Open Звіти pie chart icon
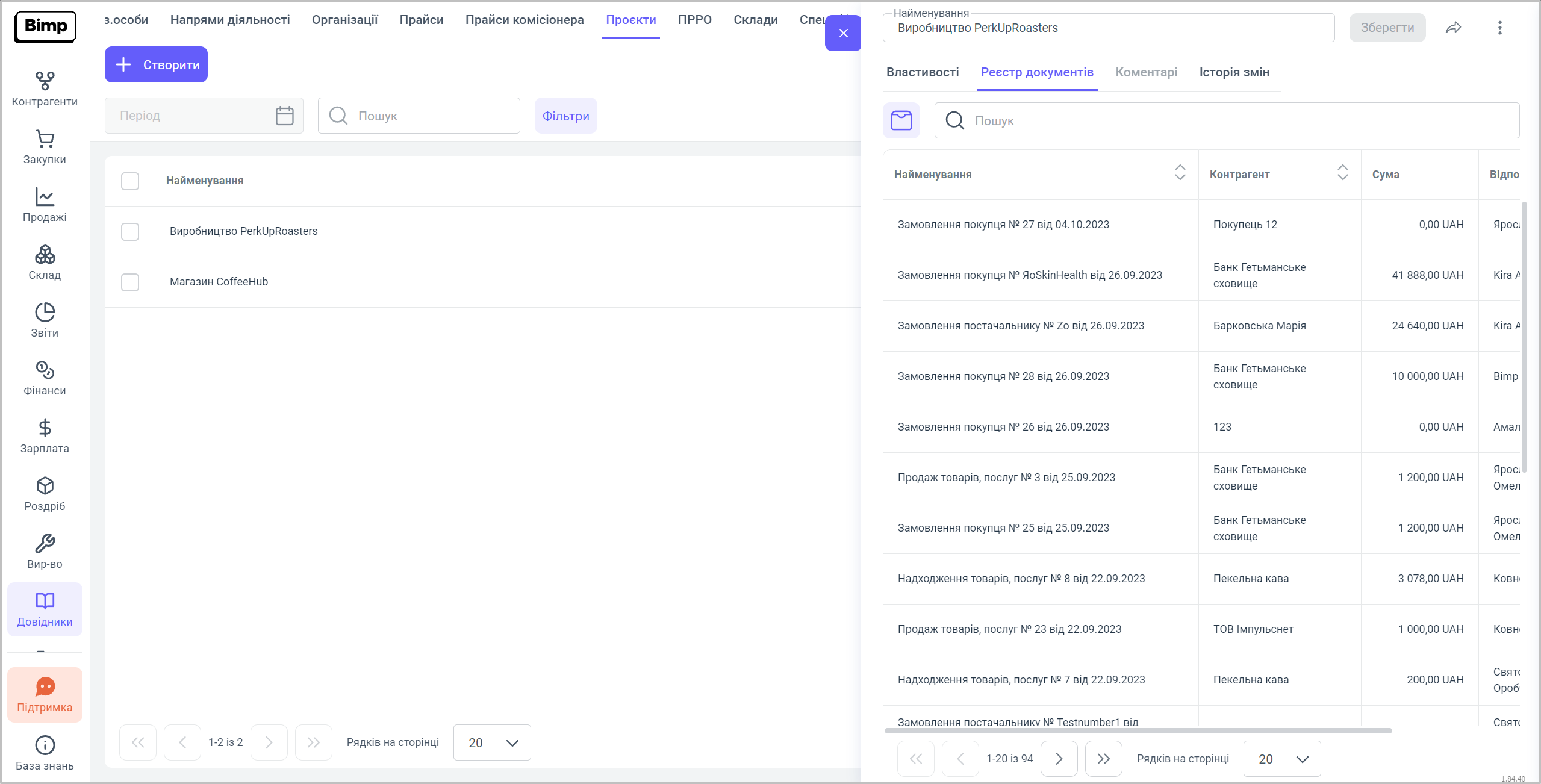This screenshot has width=1541, height=784. pyautogui.click(x=45, y=313)
